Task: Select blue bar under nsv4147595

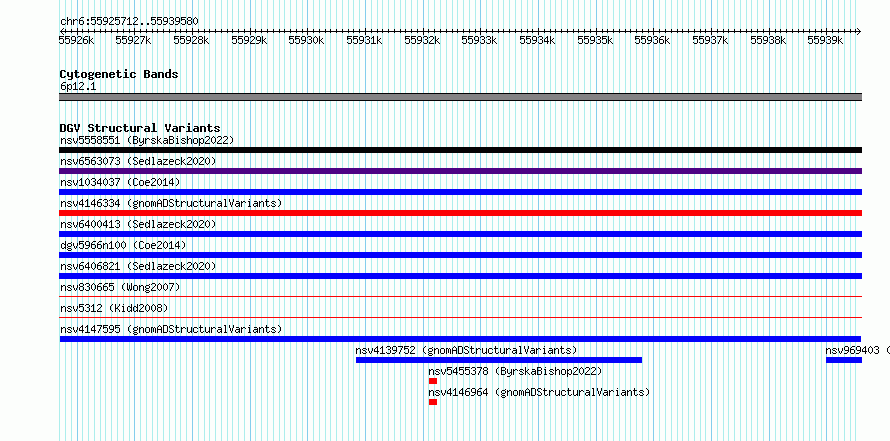Action: pos(460,339)
